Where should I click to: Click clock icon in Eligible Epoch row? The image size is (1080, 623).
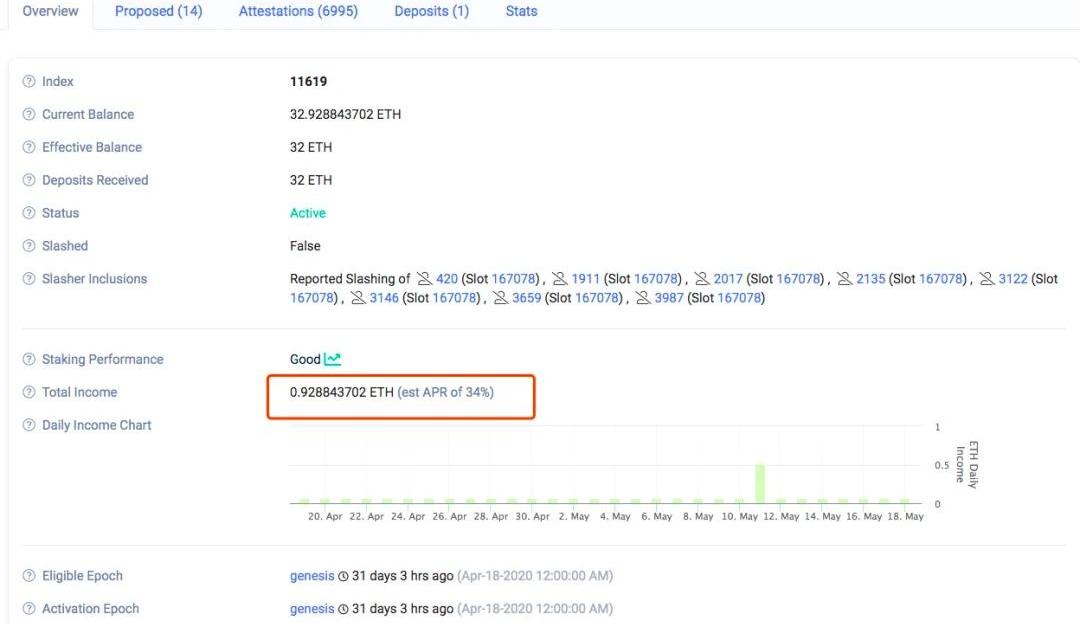click(343, 576)
